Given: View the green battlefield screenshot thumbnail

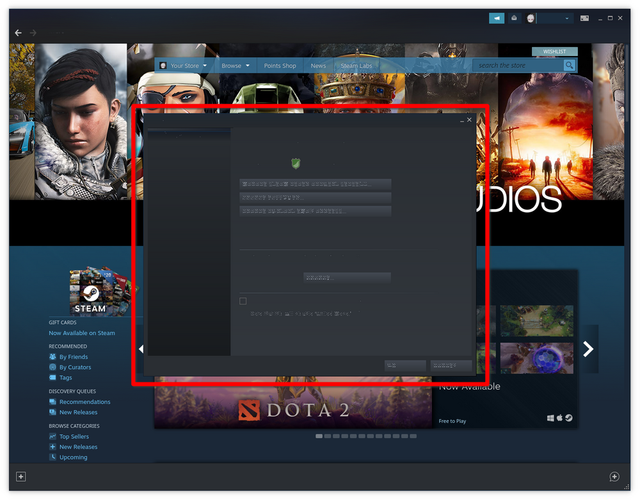Looking at the screenshot, I should pyautogui.click(x=536, y=321).
